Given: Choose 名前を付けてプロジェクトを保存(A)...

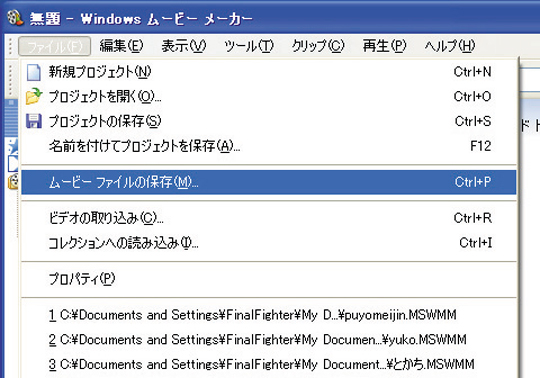Looking at the screenshot, I should coord(269,146).
